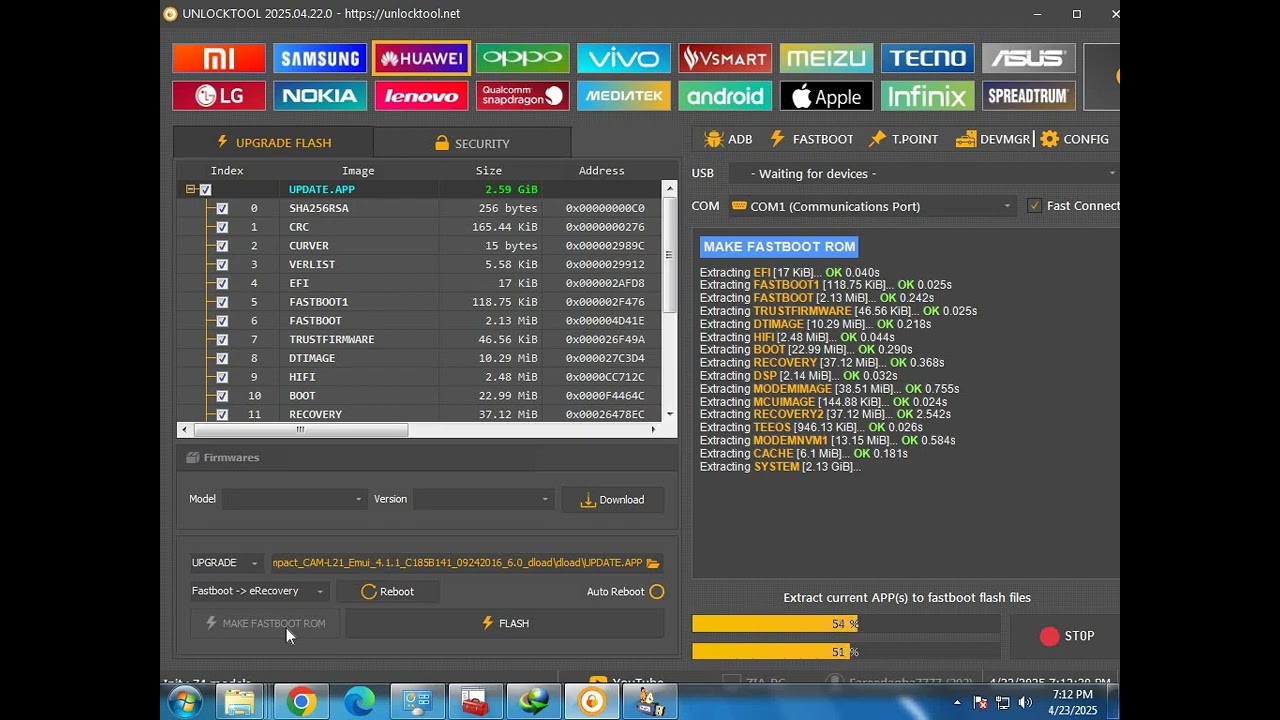Collapse the UPDATE.APP tree node
This screenshot has width=1280, height=720.
[190, 190]
